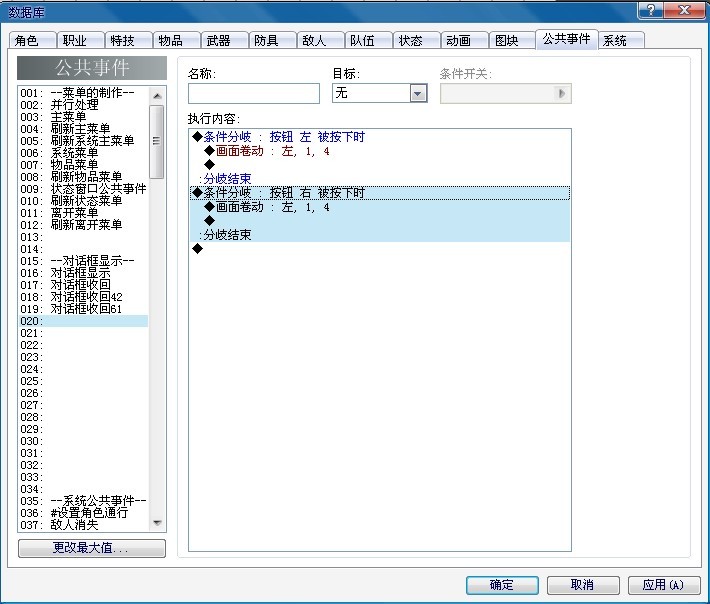This screenshot has width=710, height=604.
Task: Open the 武器 tab
Action: (x=224, y=40)
